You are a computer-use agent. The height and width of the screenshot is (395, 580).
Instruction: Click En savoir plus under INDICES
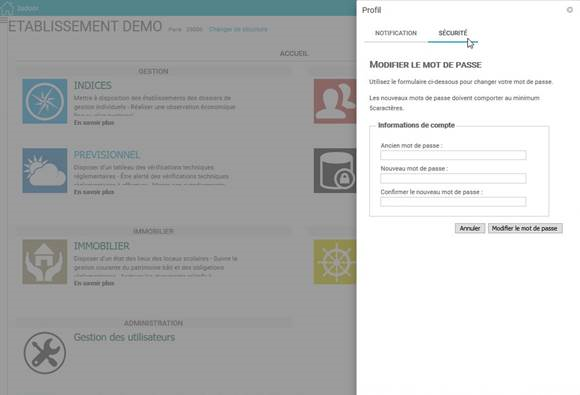click(94, 123)
